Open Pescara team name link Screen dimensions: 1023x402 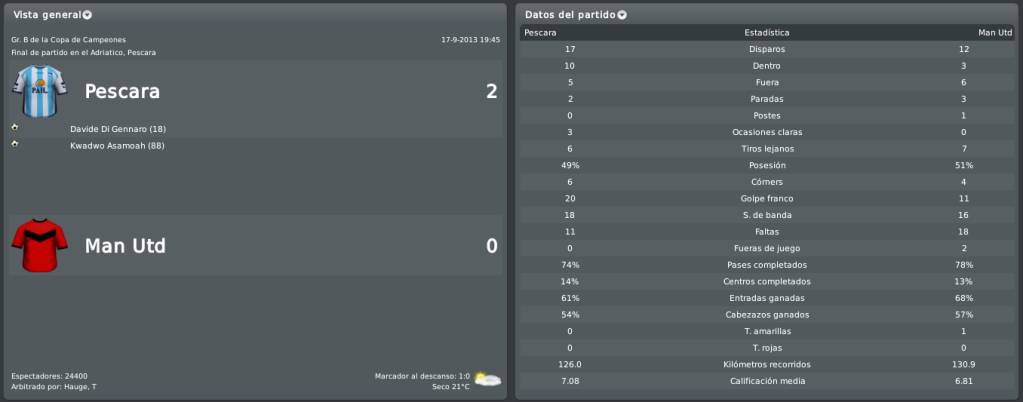122,91
